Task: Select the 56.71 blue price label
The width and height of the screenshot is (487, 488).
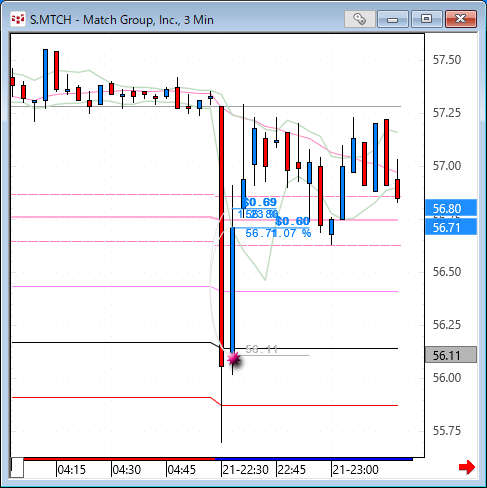Action: [x=451, y=227]
